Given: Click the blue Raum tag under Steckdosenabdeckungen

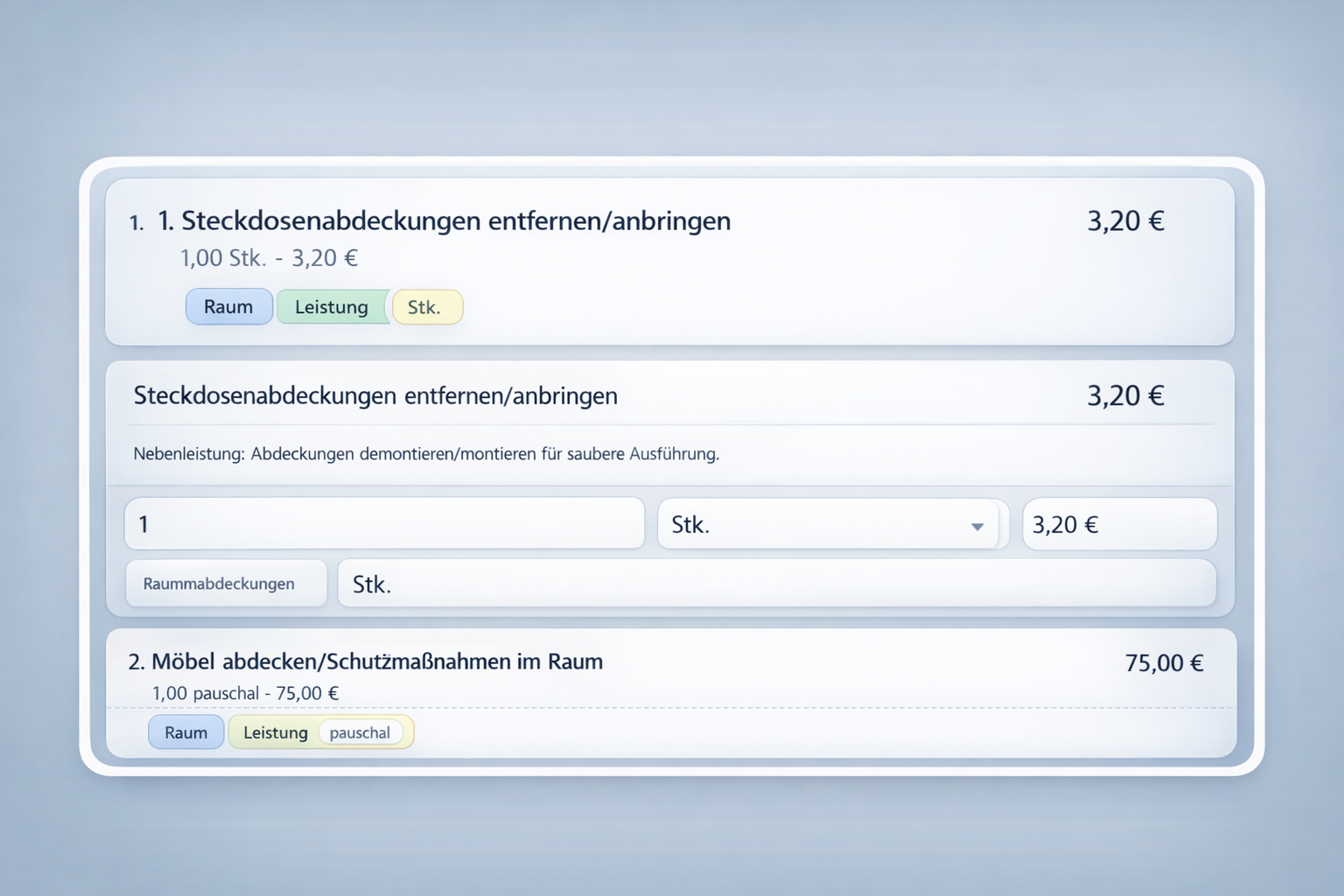Looking at the screenshot, I should point(228,307).
